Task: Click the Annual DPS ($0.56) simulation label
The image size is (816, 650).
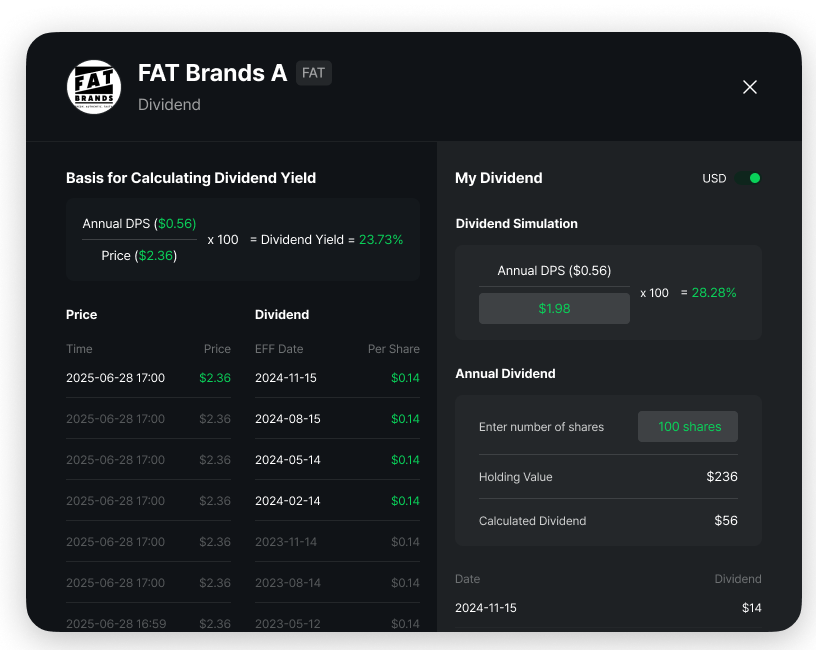Action: 554,271
